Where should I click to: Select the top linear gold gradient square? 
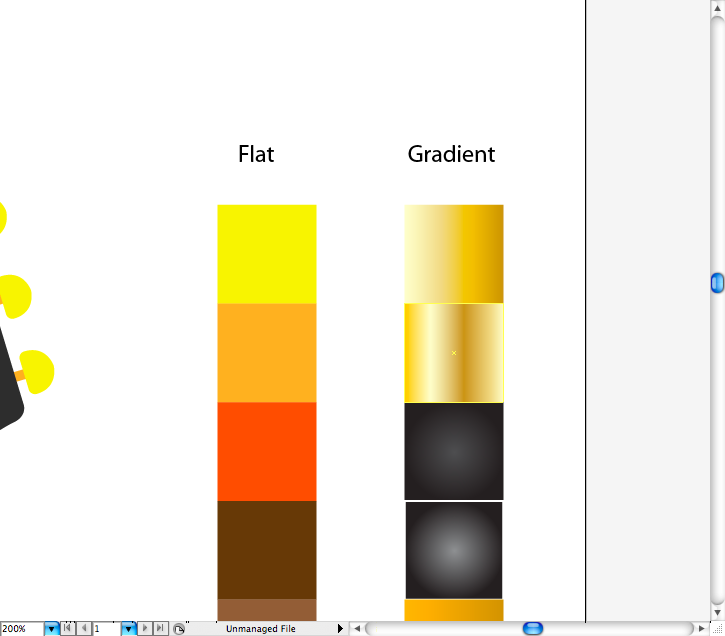pyautogui.click(x=454, y=253)
